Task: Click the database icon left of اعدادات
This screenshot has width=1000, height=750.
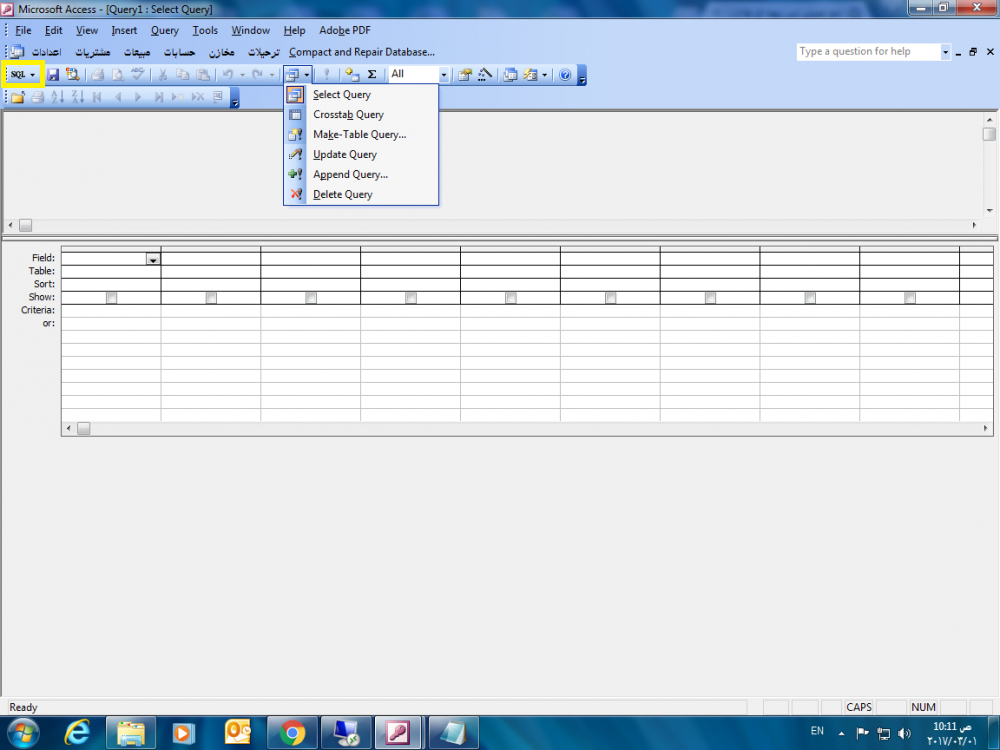Action: 17,52
